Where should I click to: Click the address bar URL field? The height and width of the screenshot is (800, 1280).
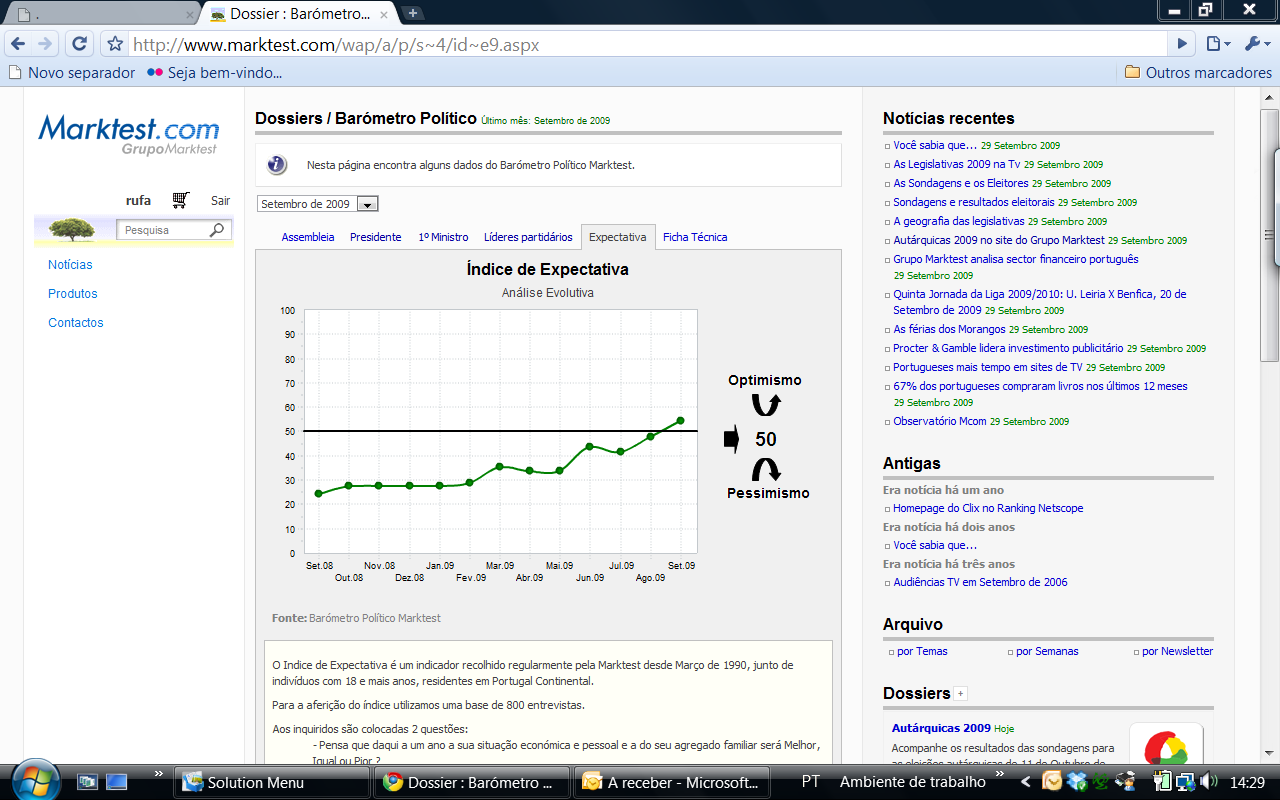pyautogui.click(x=648, y=44)
